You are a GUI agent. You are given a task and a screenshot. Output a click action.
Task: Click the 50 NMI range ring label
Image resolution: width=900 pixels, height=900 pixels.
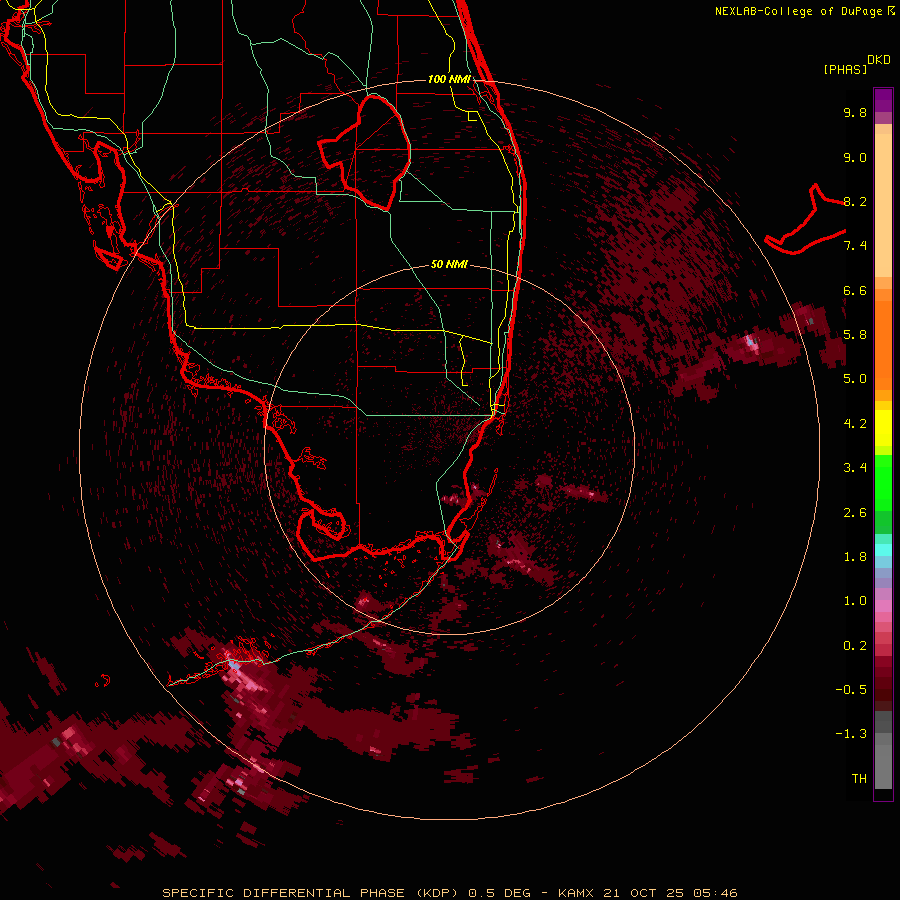pos(449,264)
